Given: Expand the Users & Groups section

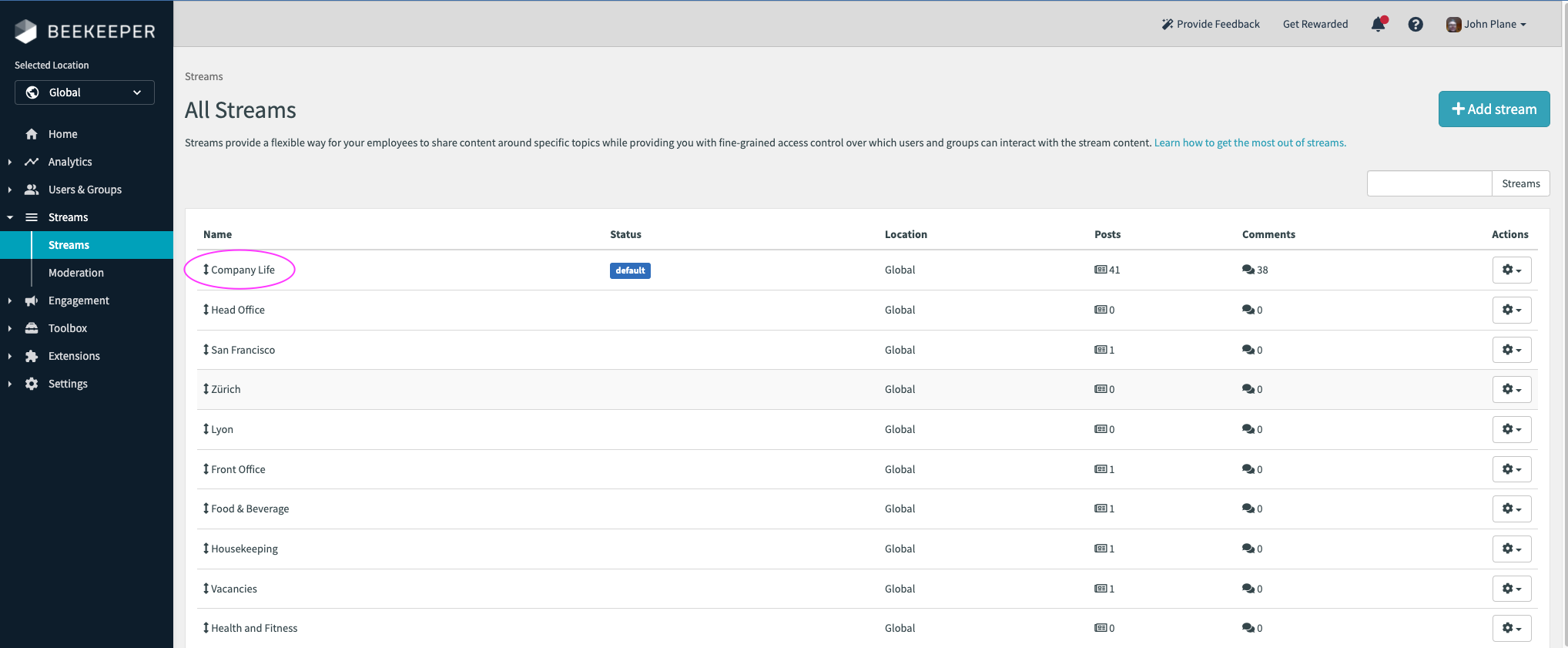Looking at the screenshot, I should pyautogui.click(x=84, y=190).
